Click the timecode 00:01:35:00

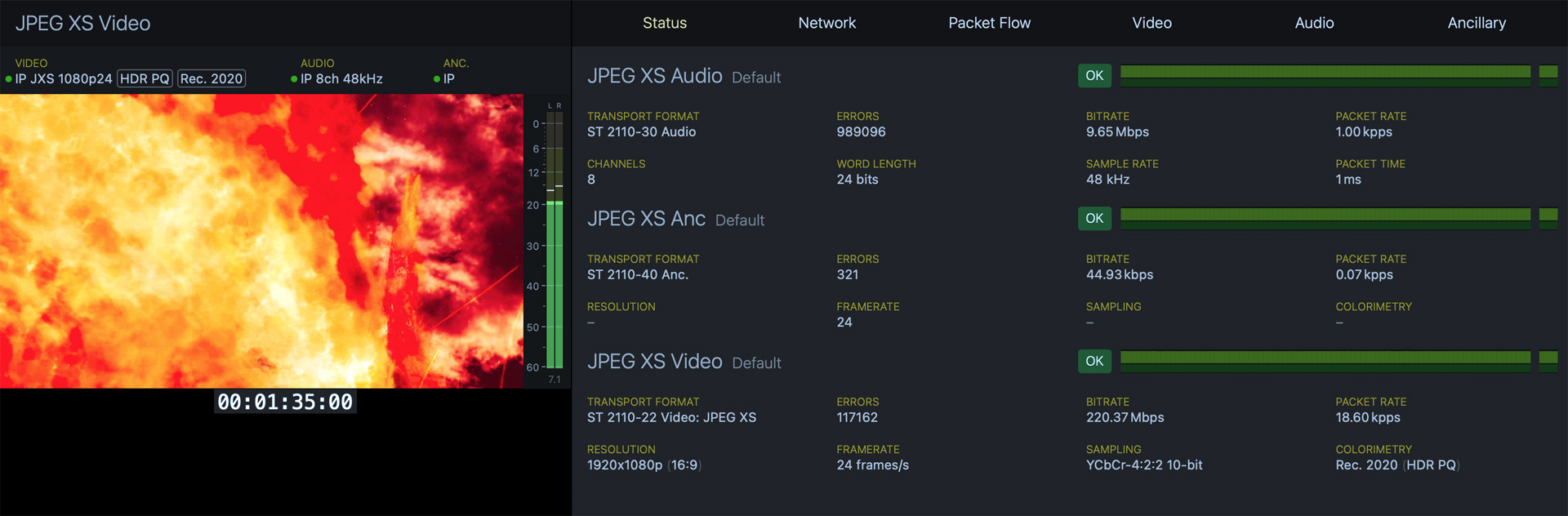(x=285, y=402)
